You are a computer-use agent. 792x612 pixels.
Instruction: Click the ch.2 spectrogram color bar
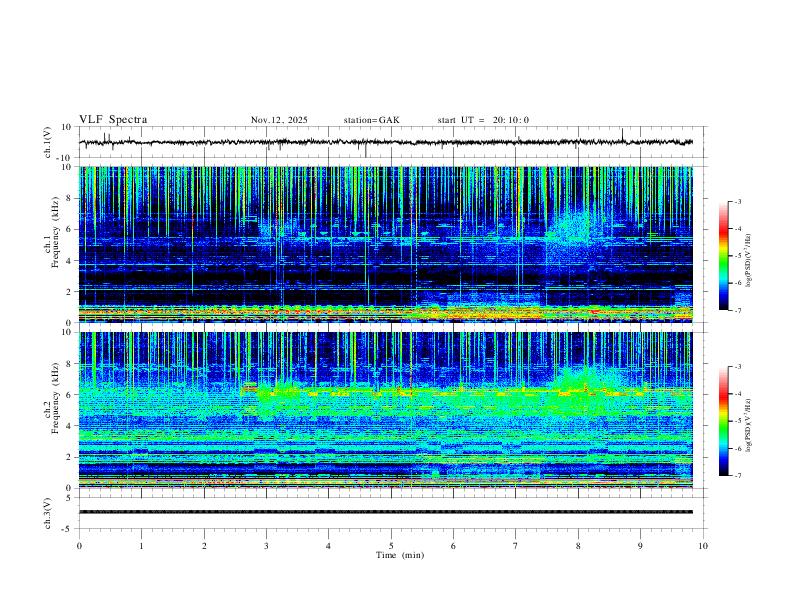coord(724,421)
